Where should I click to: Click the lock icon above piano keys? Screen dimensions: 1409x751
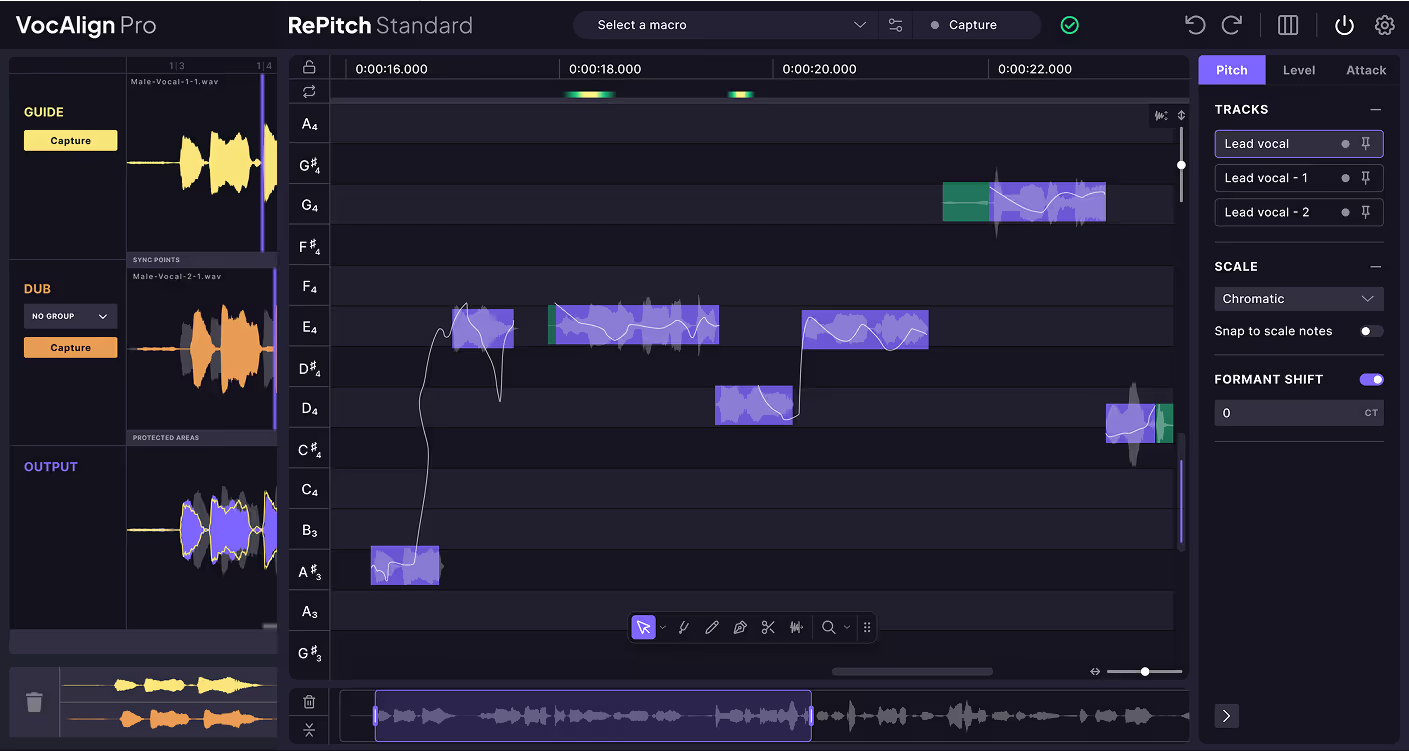pyautogui.click(x=309, y=67)
